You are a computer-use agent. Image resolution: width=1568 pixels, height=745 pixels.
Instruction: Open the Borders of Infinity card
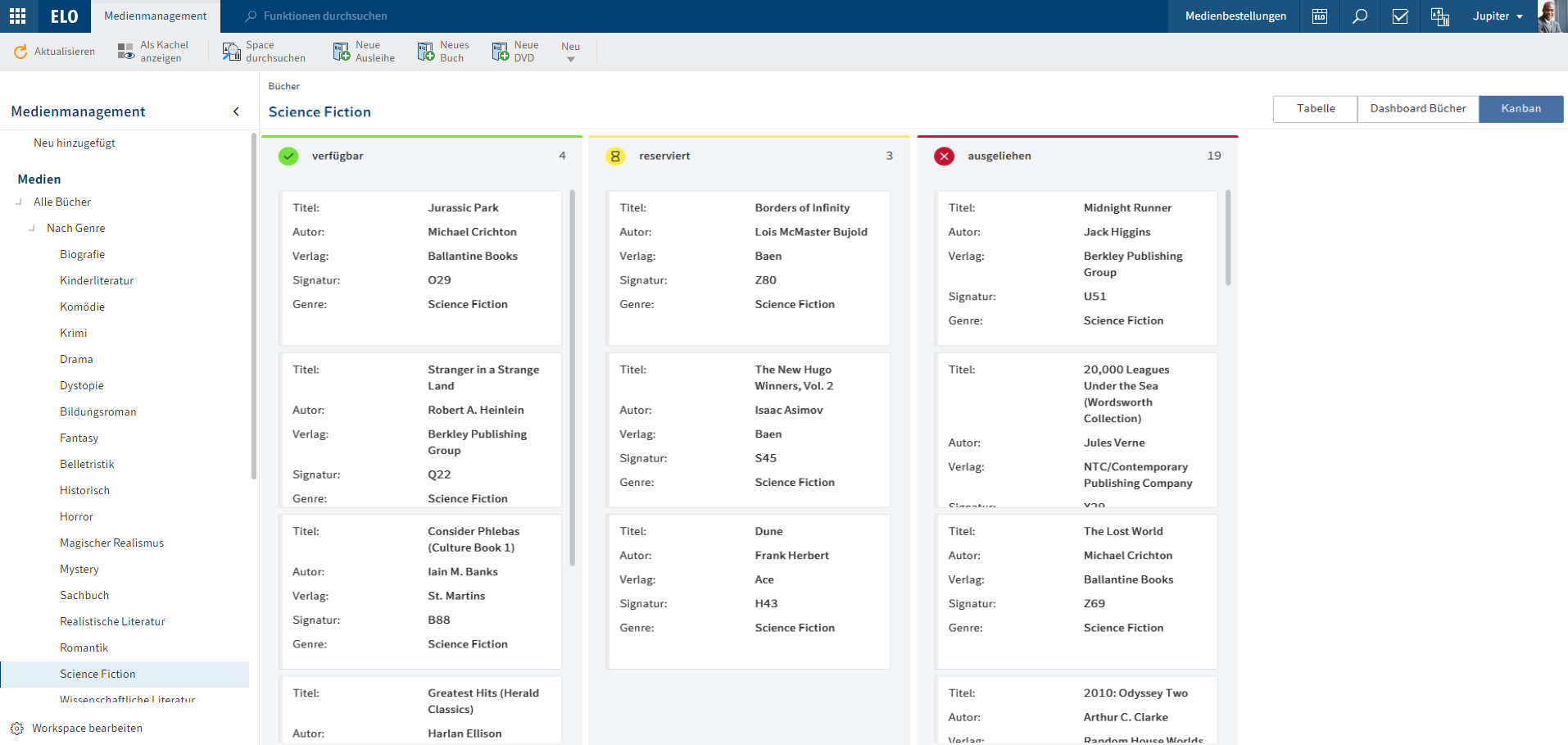click(749, 268)
